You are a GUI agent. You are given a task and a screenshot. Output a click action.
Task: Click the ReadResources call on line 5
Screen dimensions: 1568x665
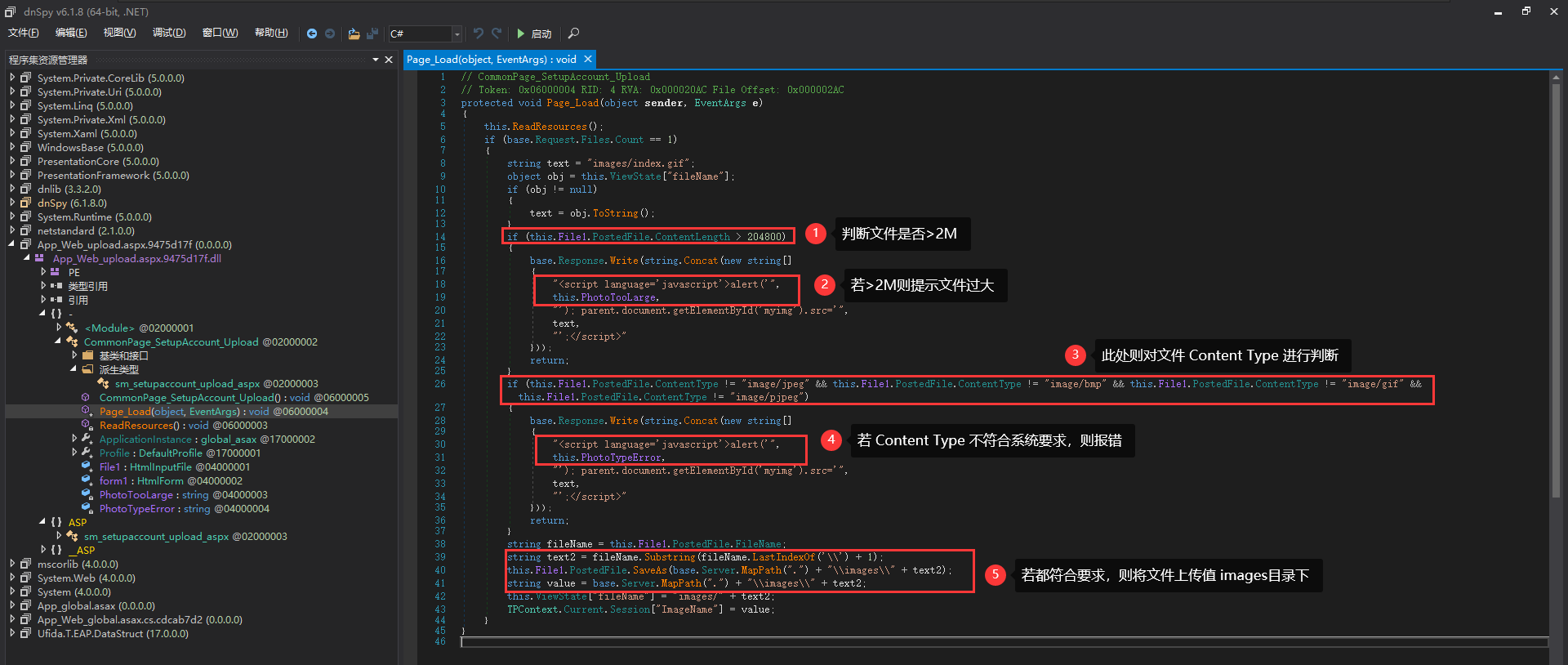click(x=550, y=127)
